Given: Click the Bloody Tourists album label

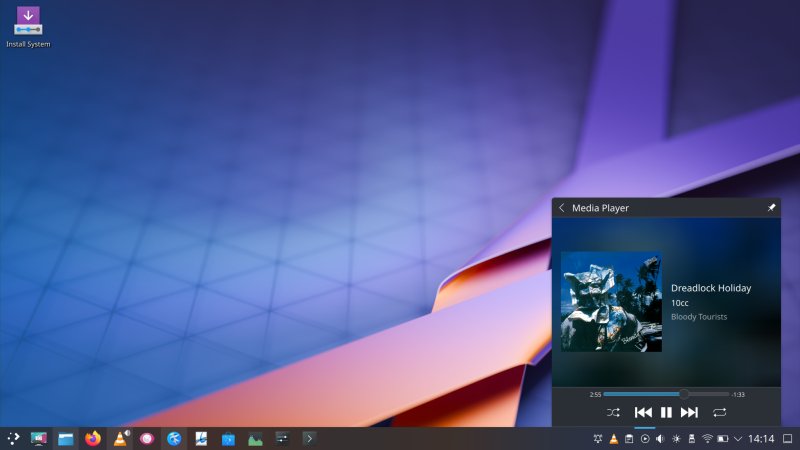Looking at the screenshot, I should (x=699, y=317).
